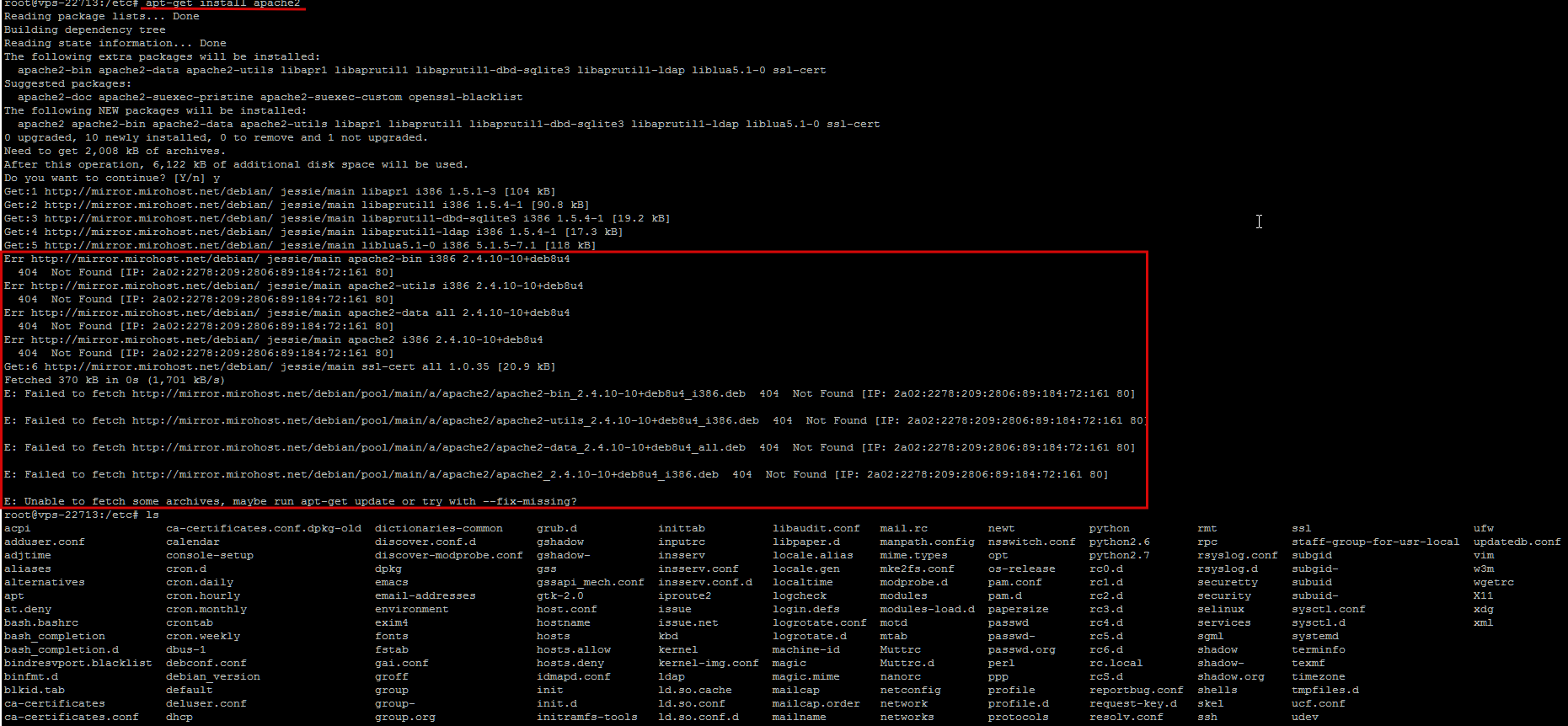Select the ca-certificates.conf.dpkg-old file name
This screenshot has width=1568, height=726.
tap(264, 528)
